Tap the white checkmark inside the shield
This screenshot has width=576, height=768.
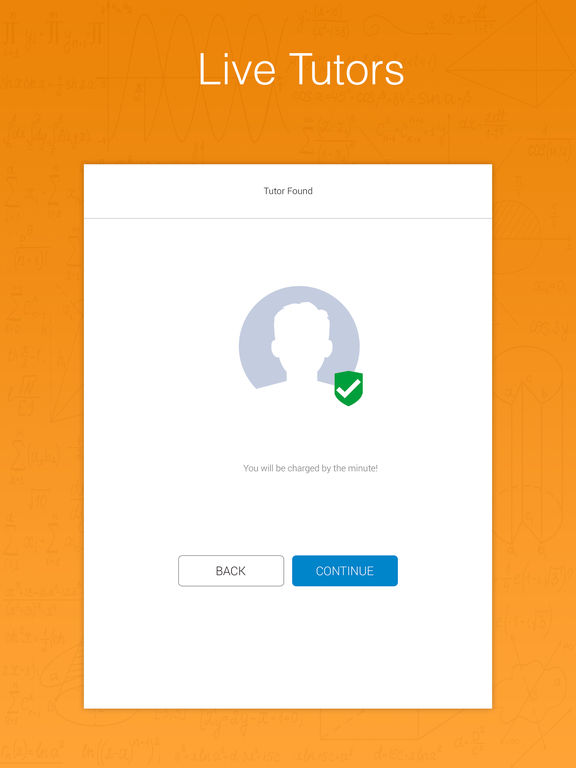[x=349, y=388]
